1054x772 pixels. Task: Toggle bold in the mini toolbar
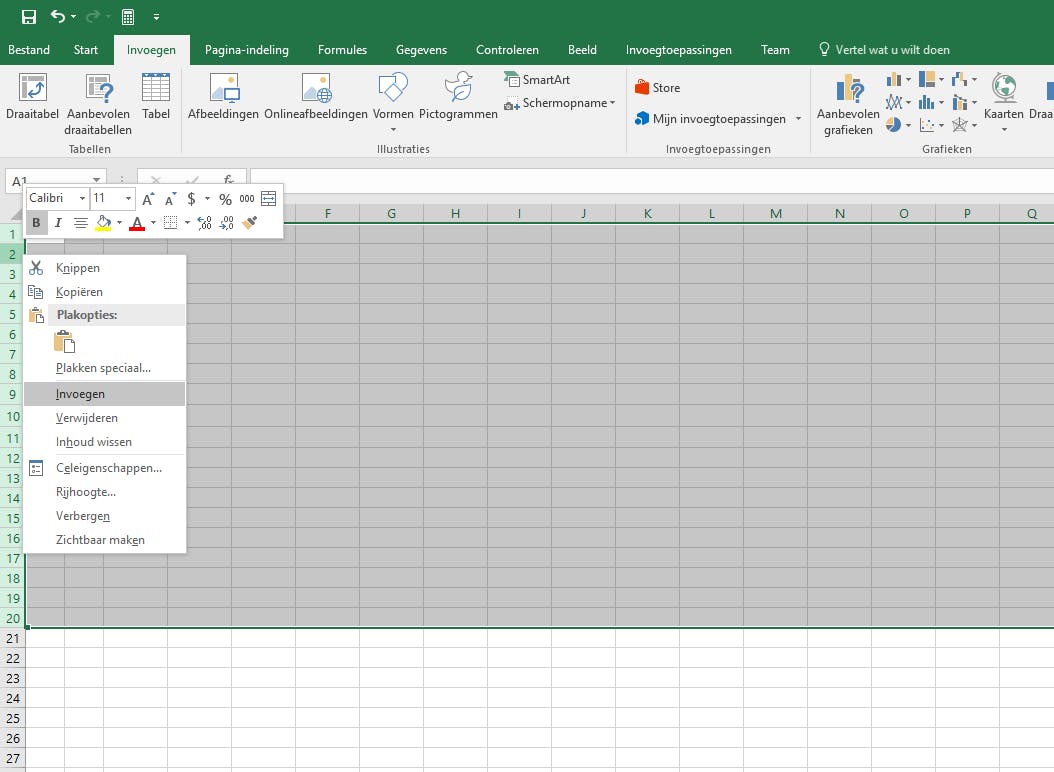pyautogui.click(x=36, y=223)
